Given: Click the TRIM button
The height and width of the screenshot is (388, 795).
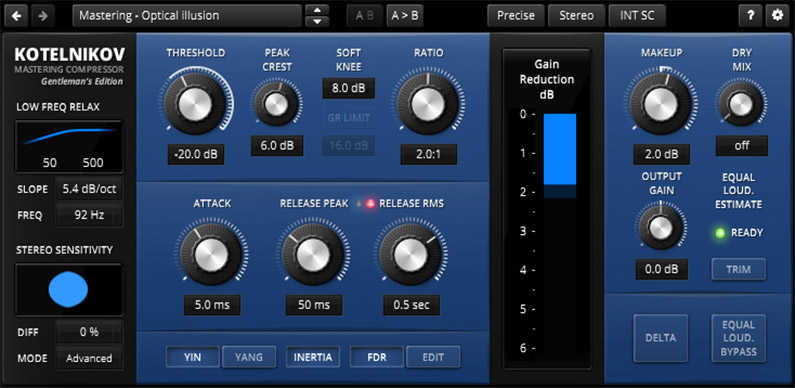Looking at the screenshot, I should point(738,269).
